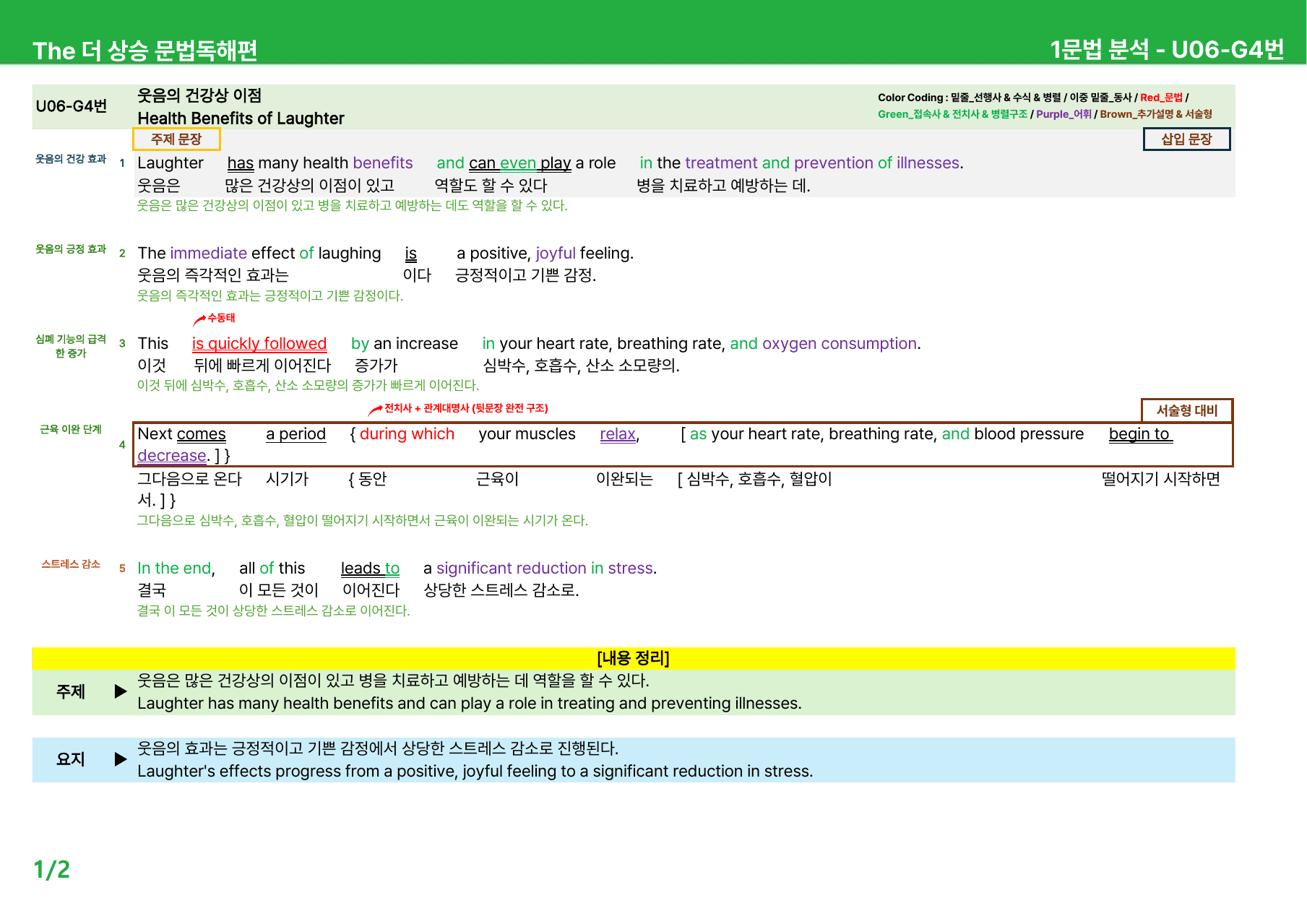
Task: Click the page number '1/2'
Action: pyautogui.click(x=52, y=870)
